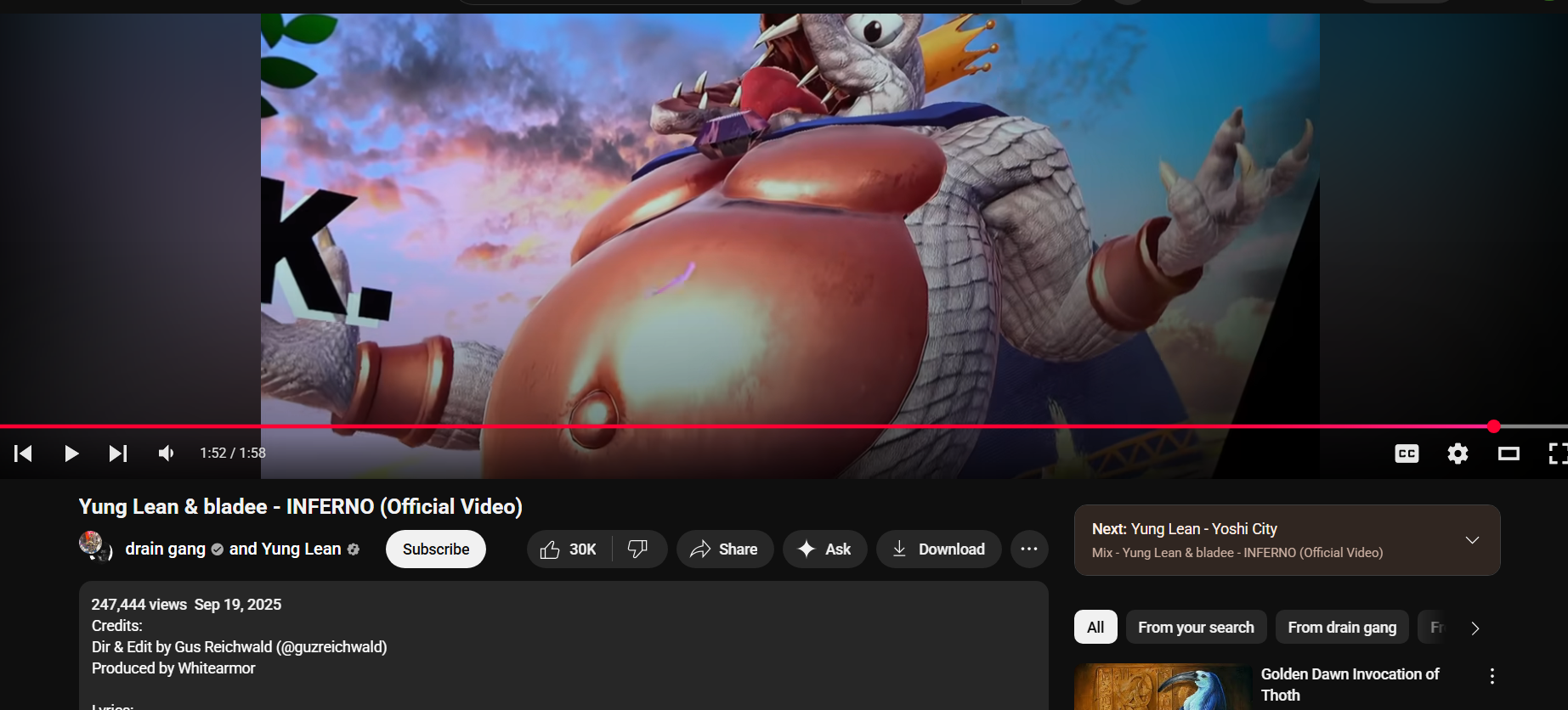1568x710 pixels.
Task: Share the video
Action: (724, 549)
